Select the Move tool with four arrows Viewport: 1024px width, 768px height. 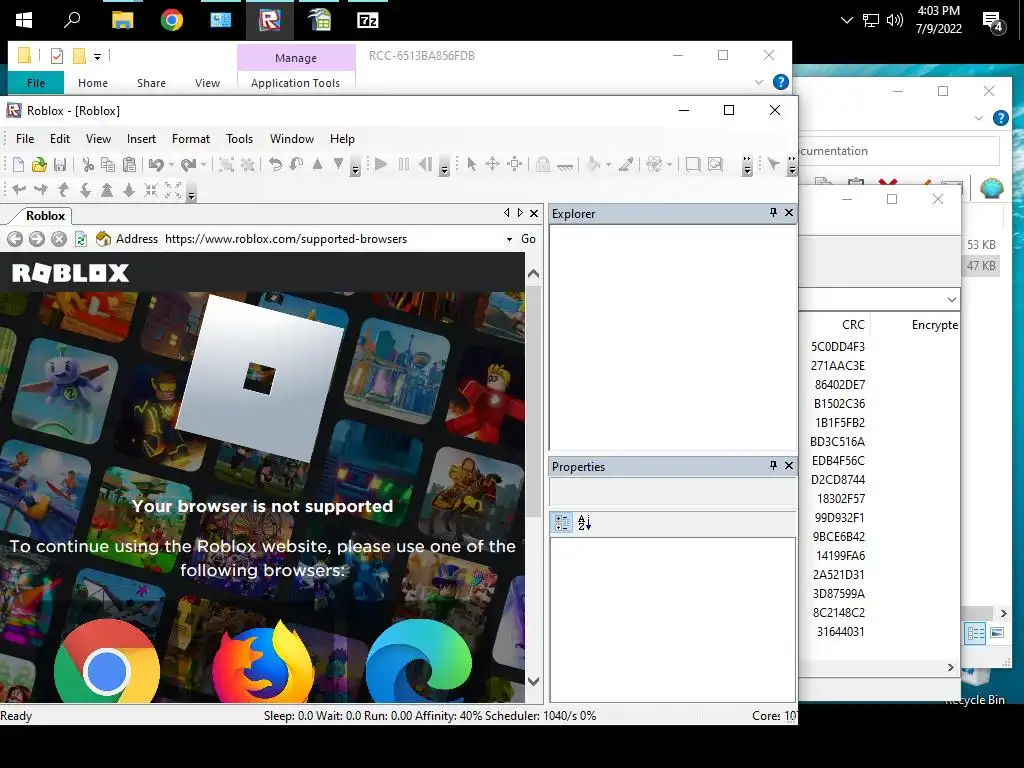492,165
